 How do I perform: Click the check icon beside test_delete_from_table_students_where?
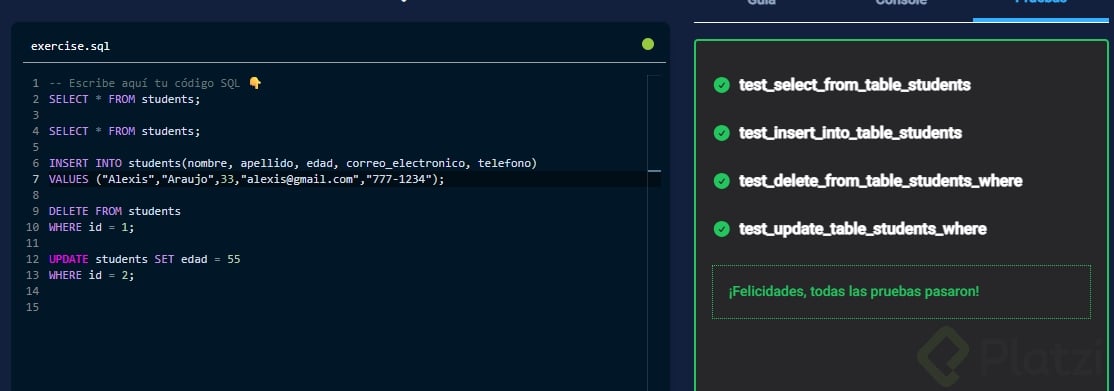tap(721, 181)
